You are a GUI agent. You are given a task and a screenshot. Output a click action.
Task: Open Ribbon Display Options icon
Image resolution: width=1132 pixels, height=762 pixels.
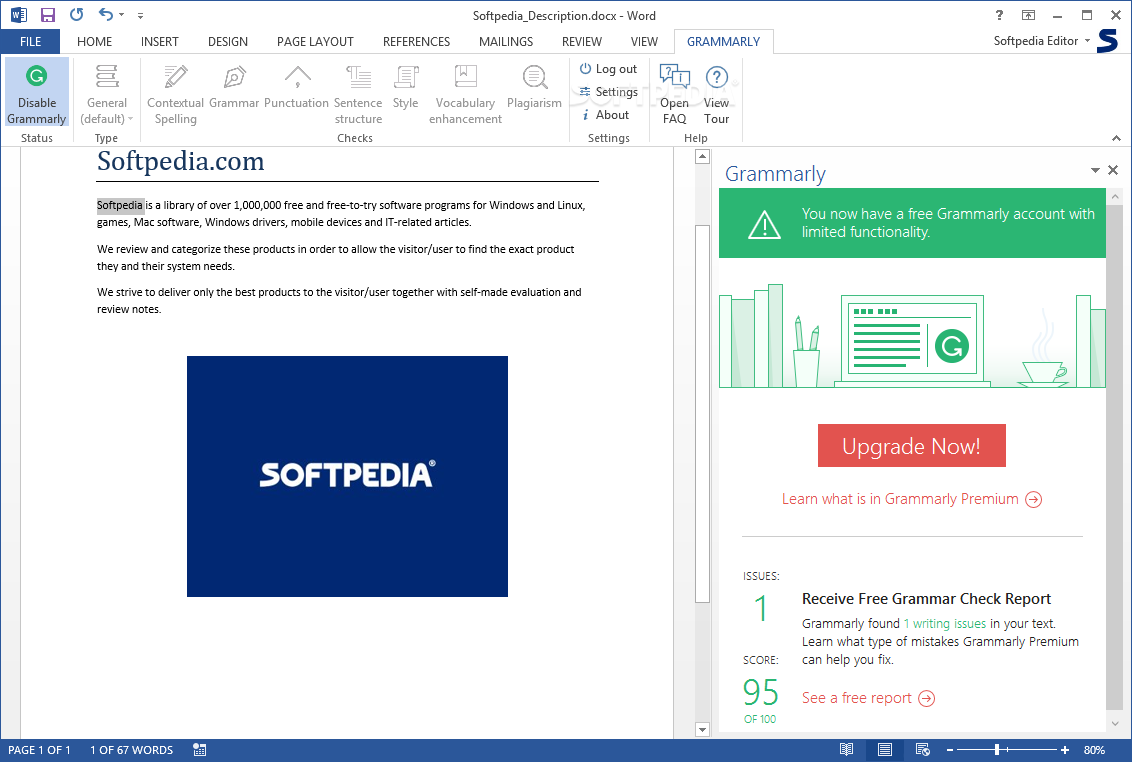(1028, 15)
